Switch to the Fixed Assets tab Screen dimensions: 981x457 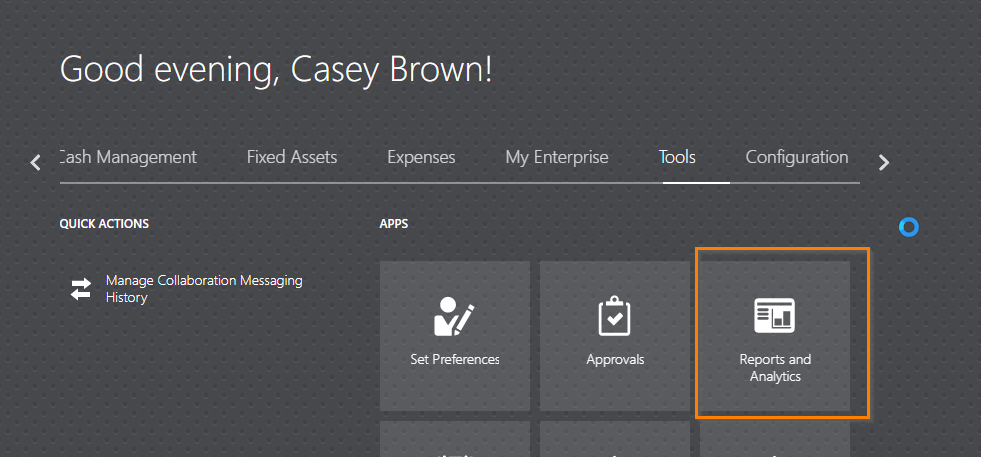(292, 157)
